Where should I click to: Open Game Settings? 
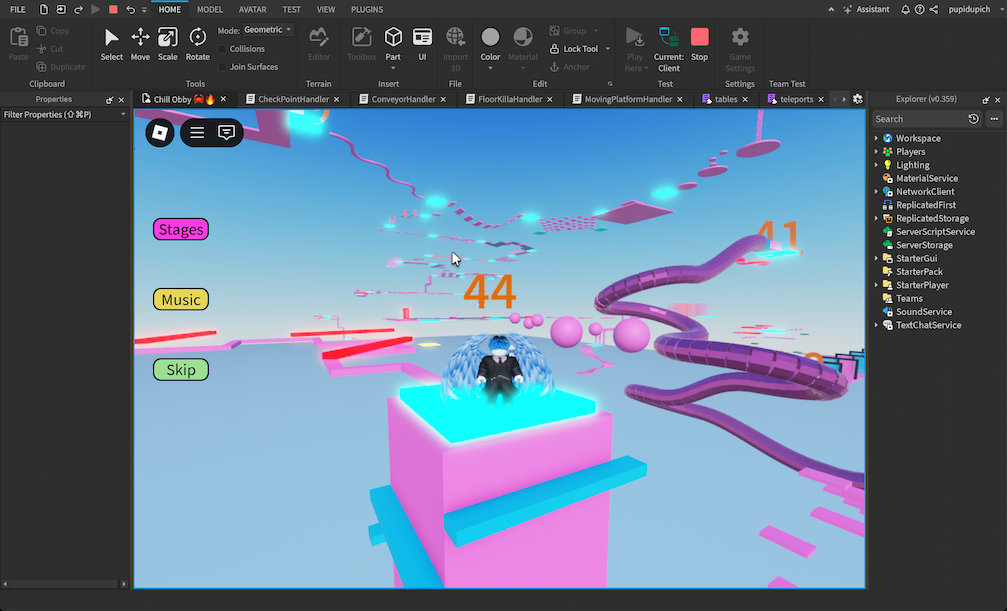coord(740,49)
